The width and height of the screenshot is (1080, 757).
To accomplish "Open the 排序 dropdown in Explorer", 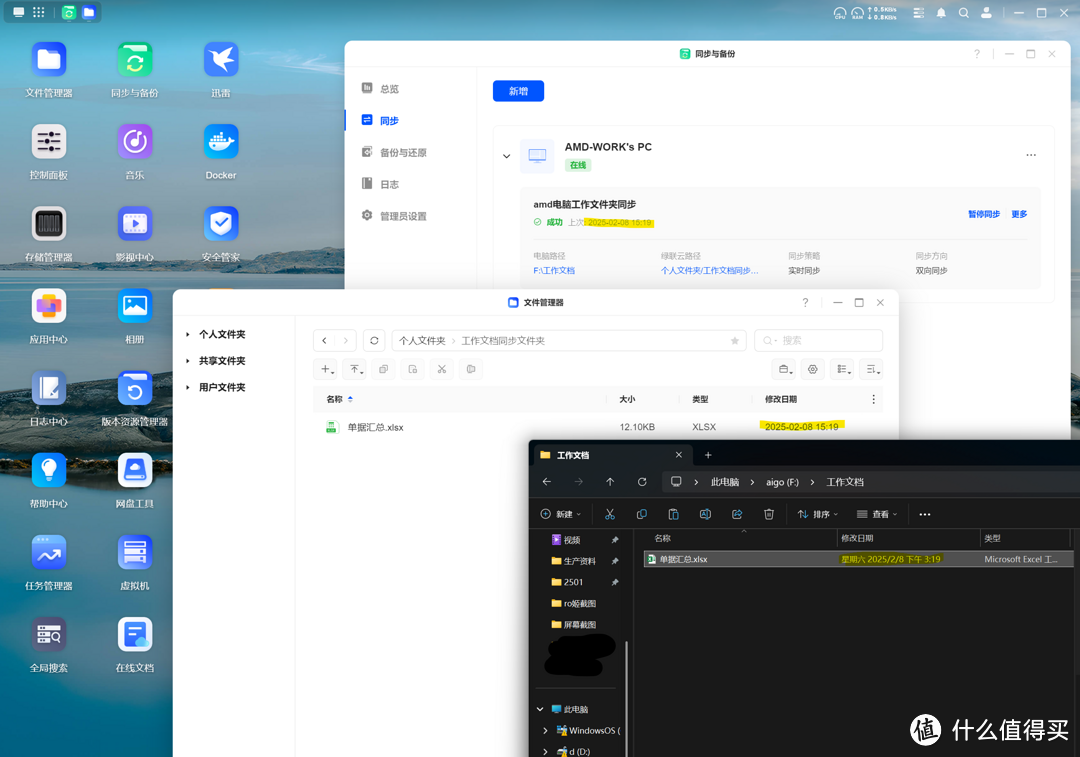I will pyautogui.click(x=819, y=514).
